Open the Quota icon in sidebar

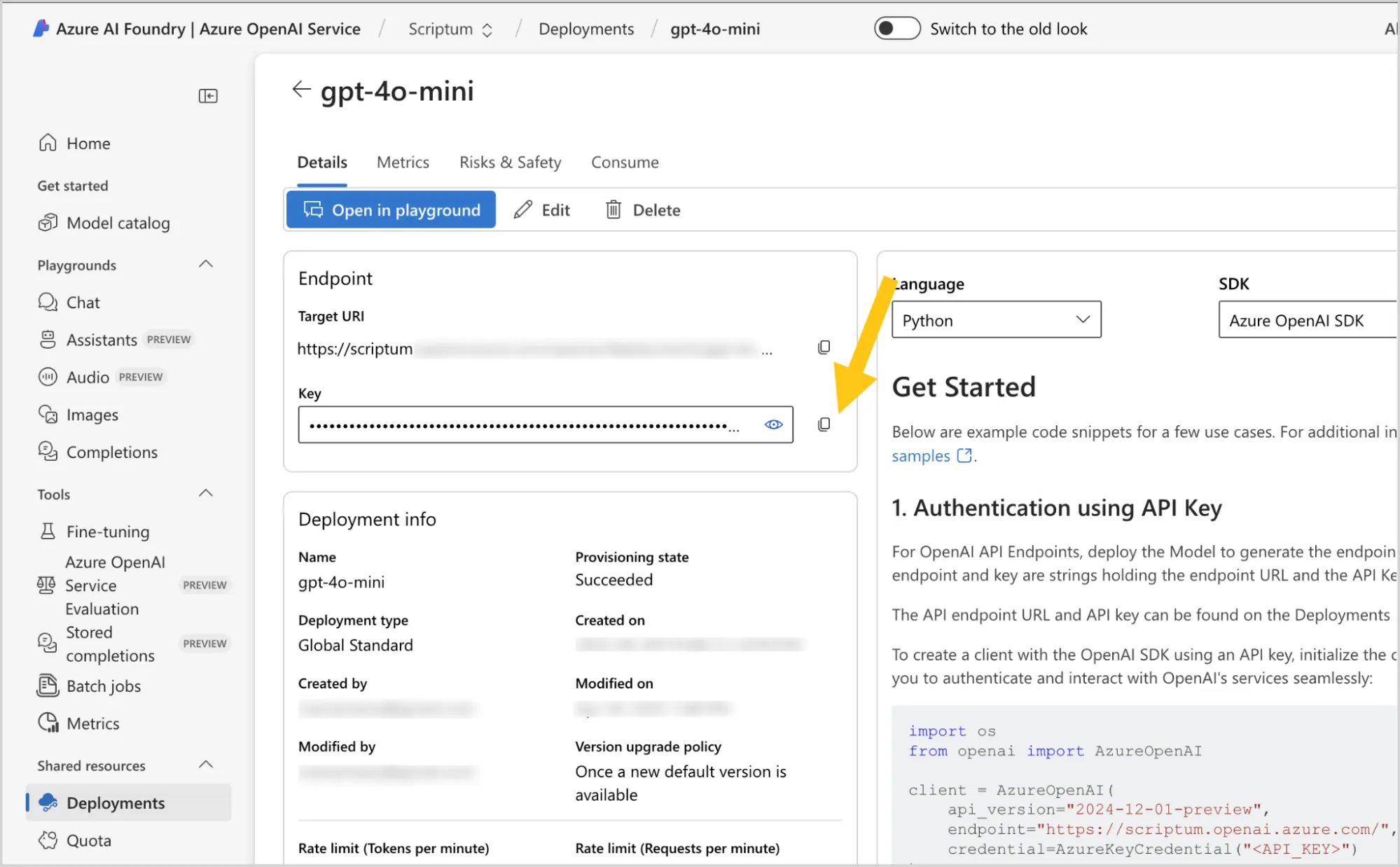(48, 840)
